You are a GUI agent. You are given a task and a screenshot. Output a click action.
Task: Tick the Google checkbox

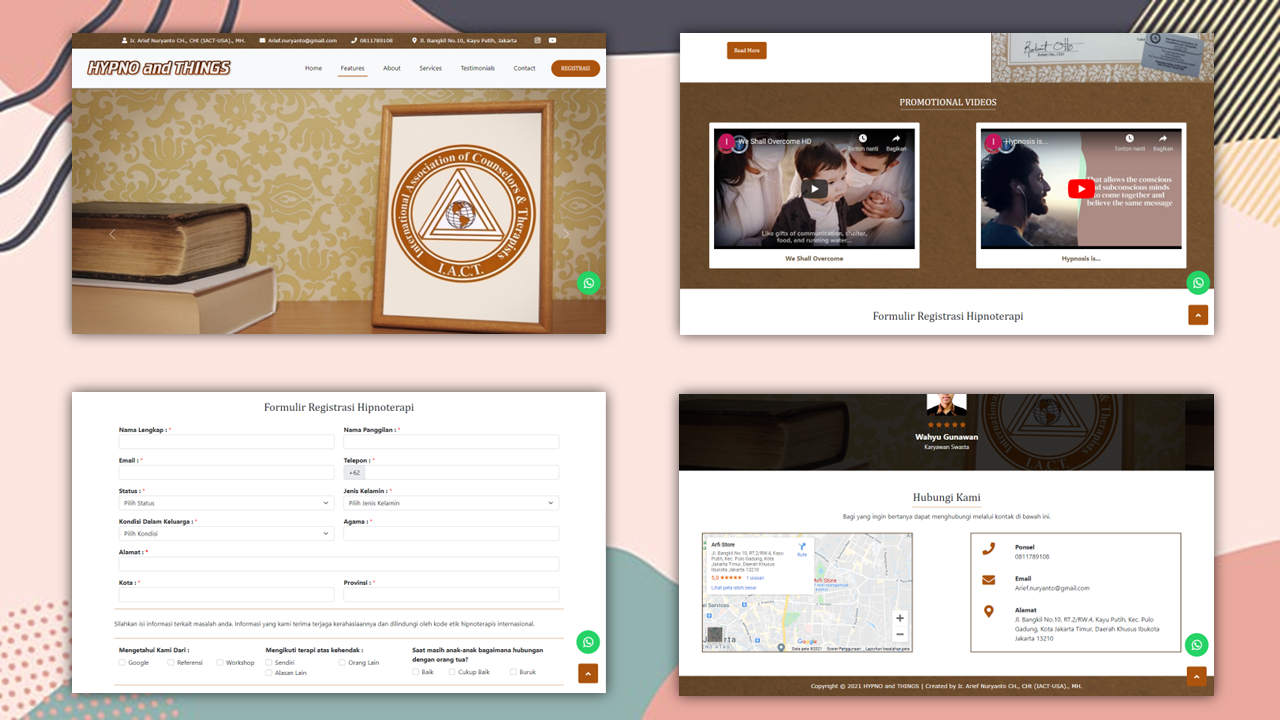(122, 662)
